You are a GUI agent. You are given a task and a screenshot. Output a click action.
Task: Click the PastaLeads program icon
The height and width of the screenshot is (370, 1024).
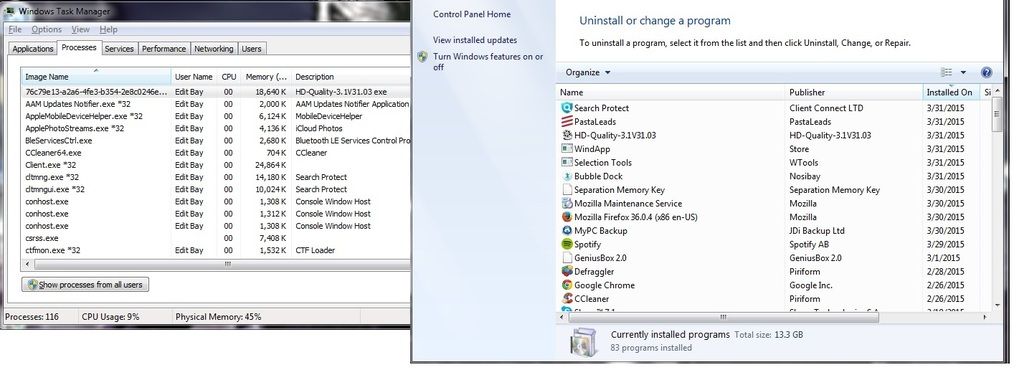[x=567, y=121]
